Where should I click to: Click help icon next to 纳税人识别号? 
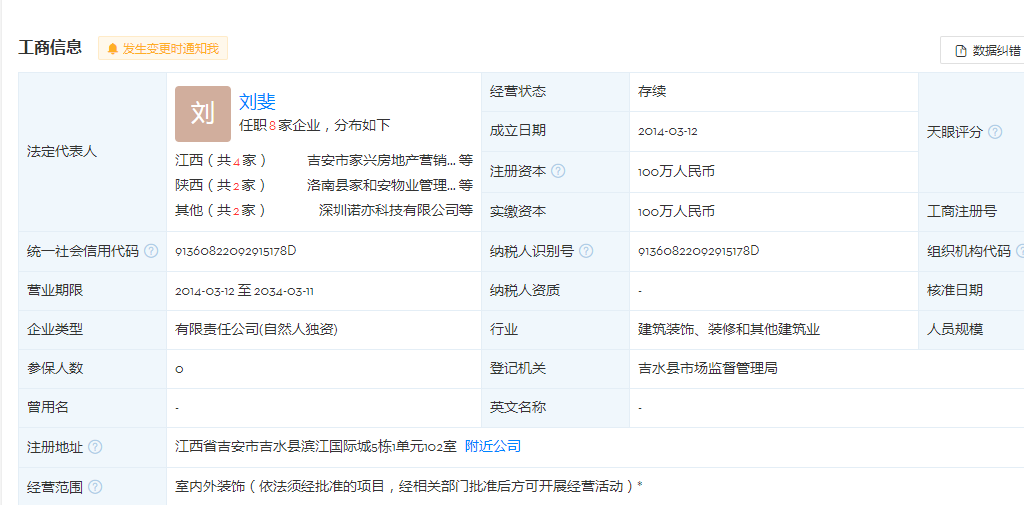click(586, 251)
